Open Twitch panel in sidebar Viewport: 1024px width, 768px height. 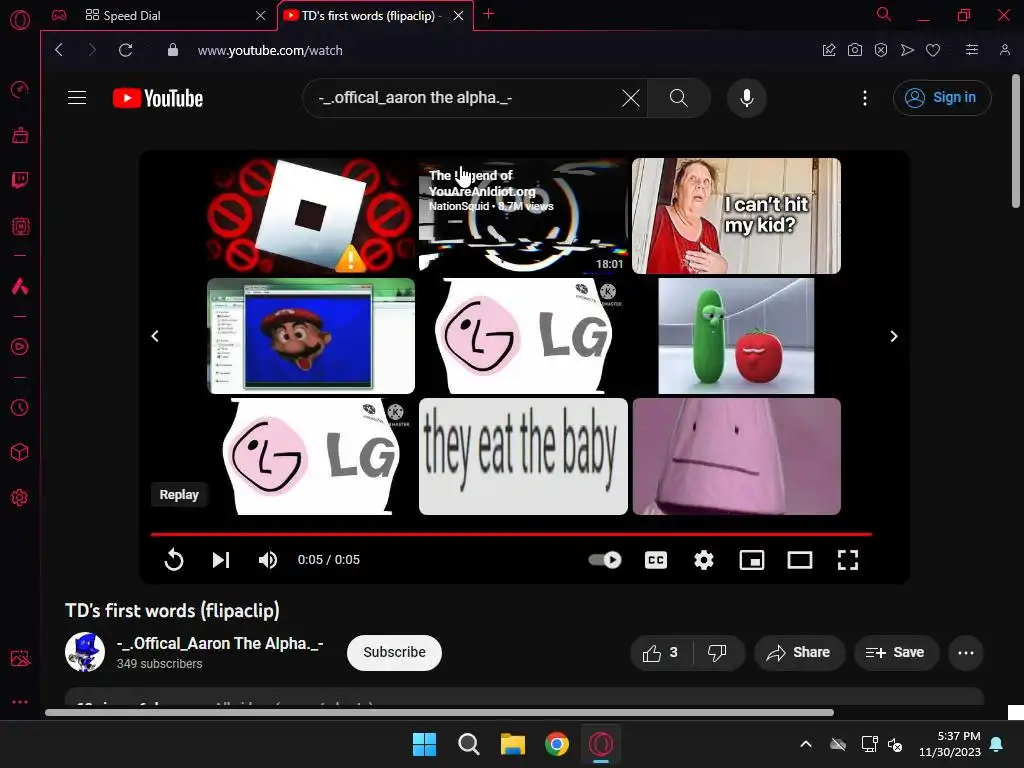[20, 180]
